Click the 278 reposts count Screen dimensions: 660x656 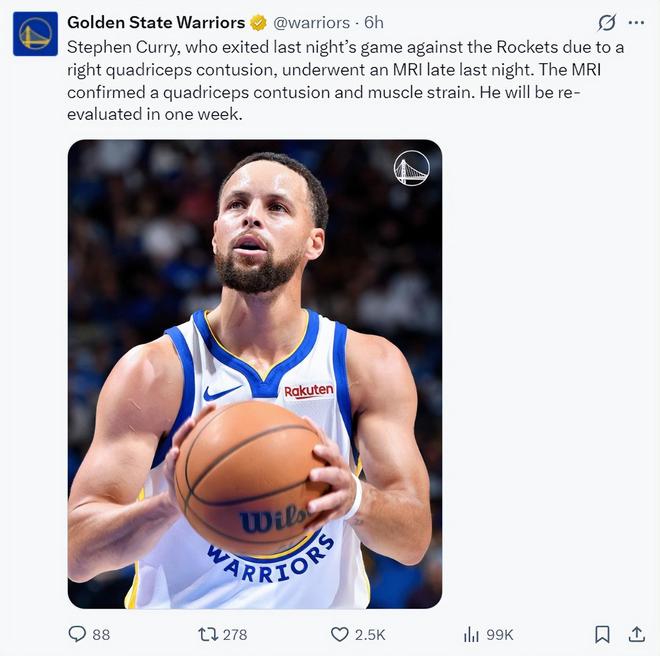235,634
